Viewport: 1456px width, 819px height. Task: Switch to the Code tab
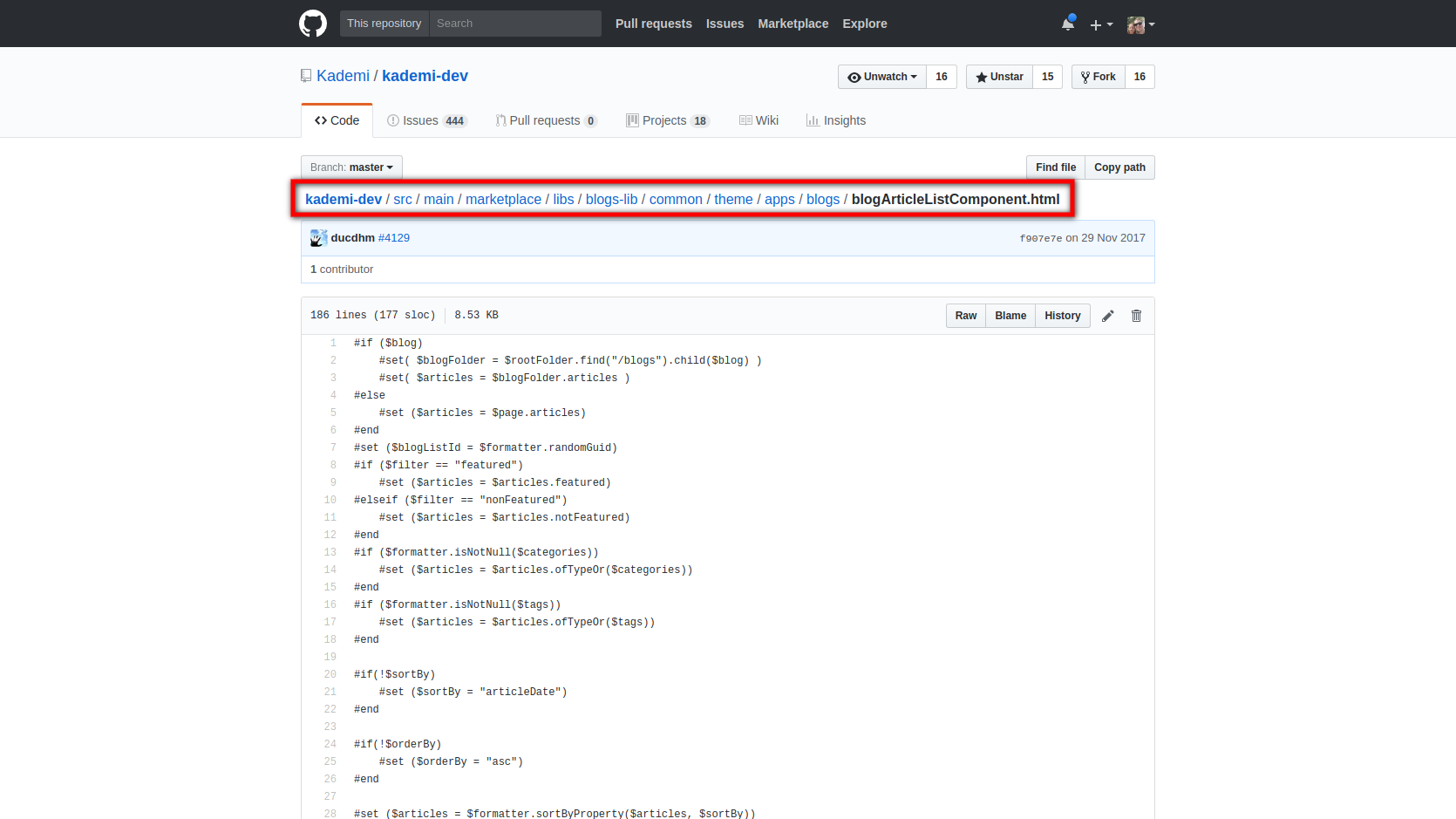(337, 120)
